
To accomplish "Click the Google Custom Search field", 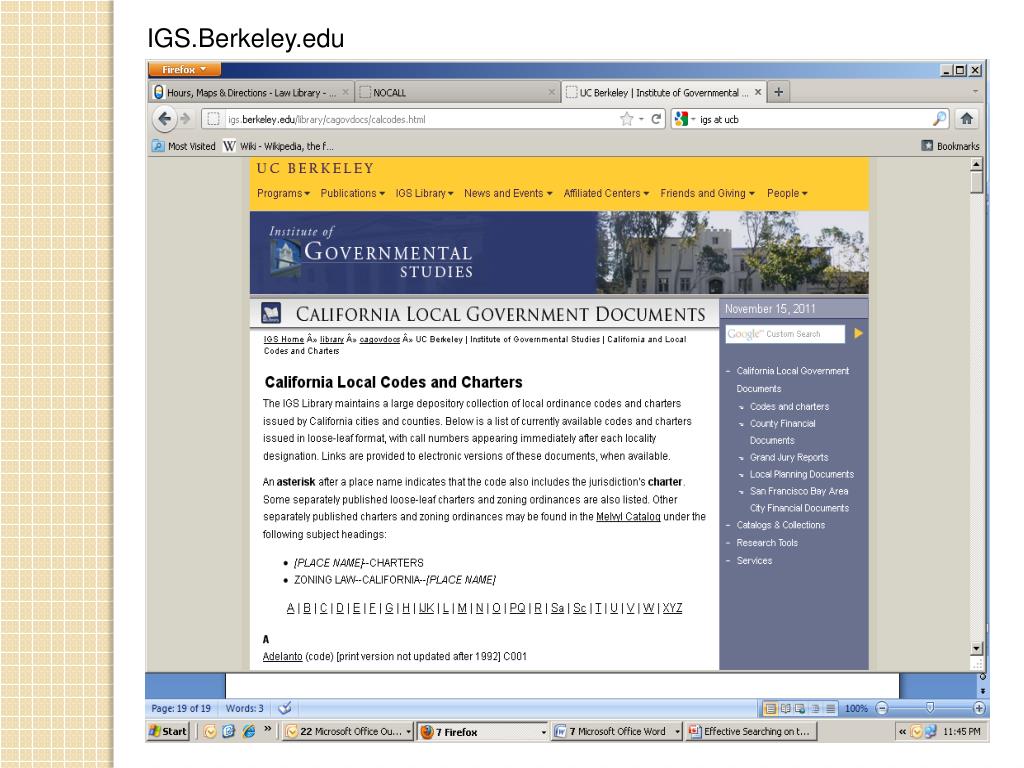I will [785, 334].
